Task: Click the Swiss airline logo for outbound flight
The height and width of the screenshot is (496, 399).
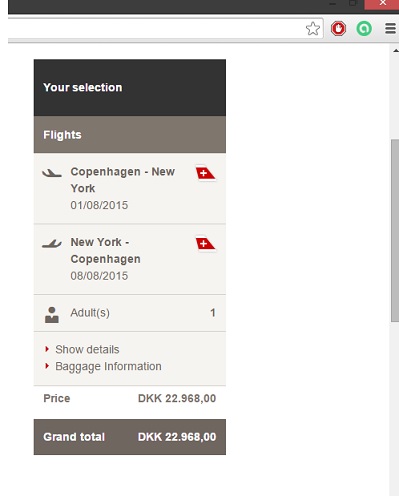Action: click(205, 173)
